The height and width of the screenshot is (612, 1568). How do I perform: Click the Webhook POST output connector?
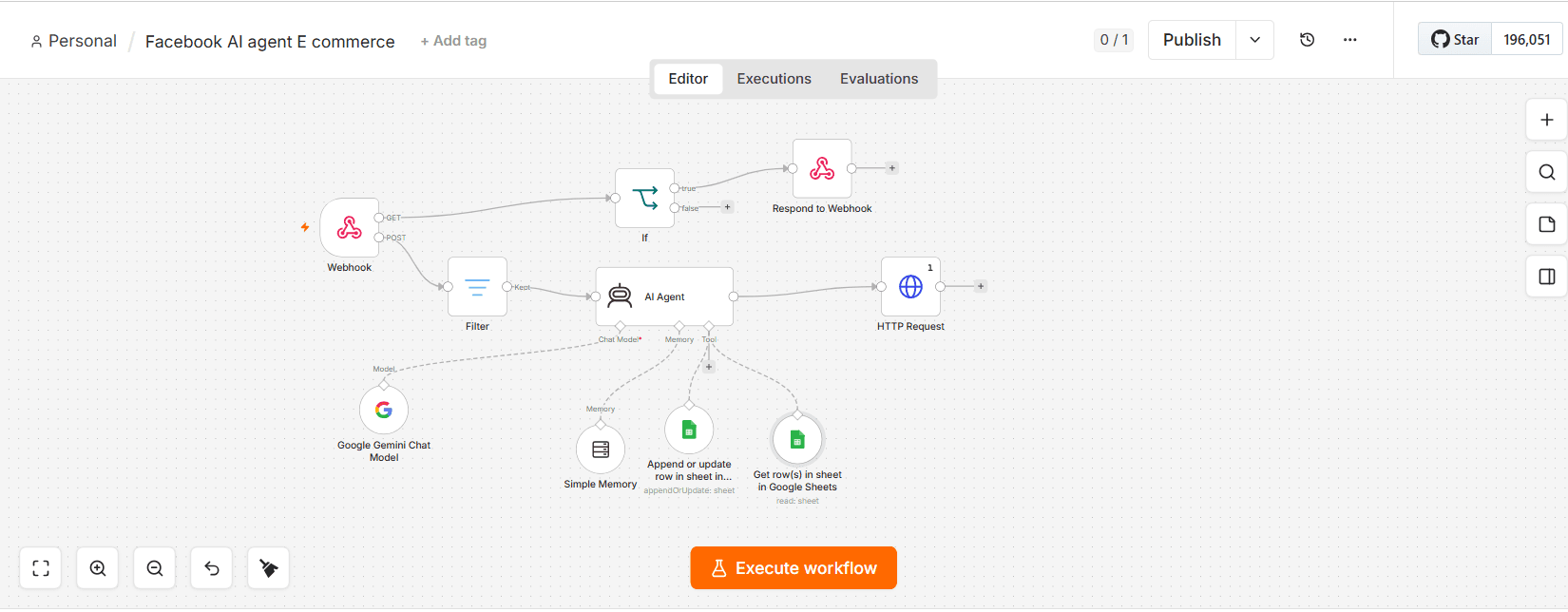tap(379, 238)
